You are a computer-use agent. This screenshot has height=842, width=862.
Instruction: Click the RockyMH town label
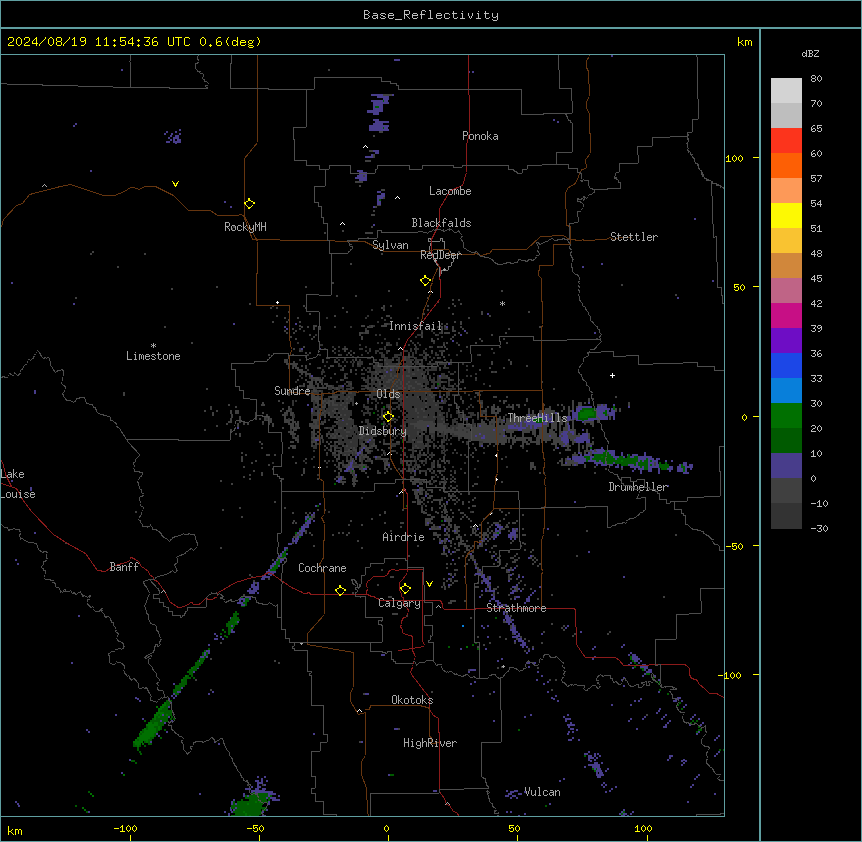point(245,227)
